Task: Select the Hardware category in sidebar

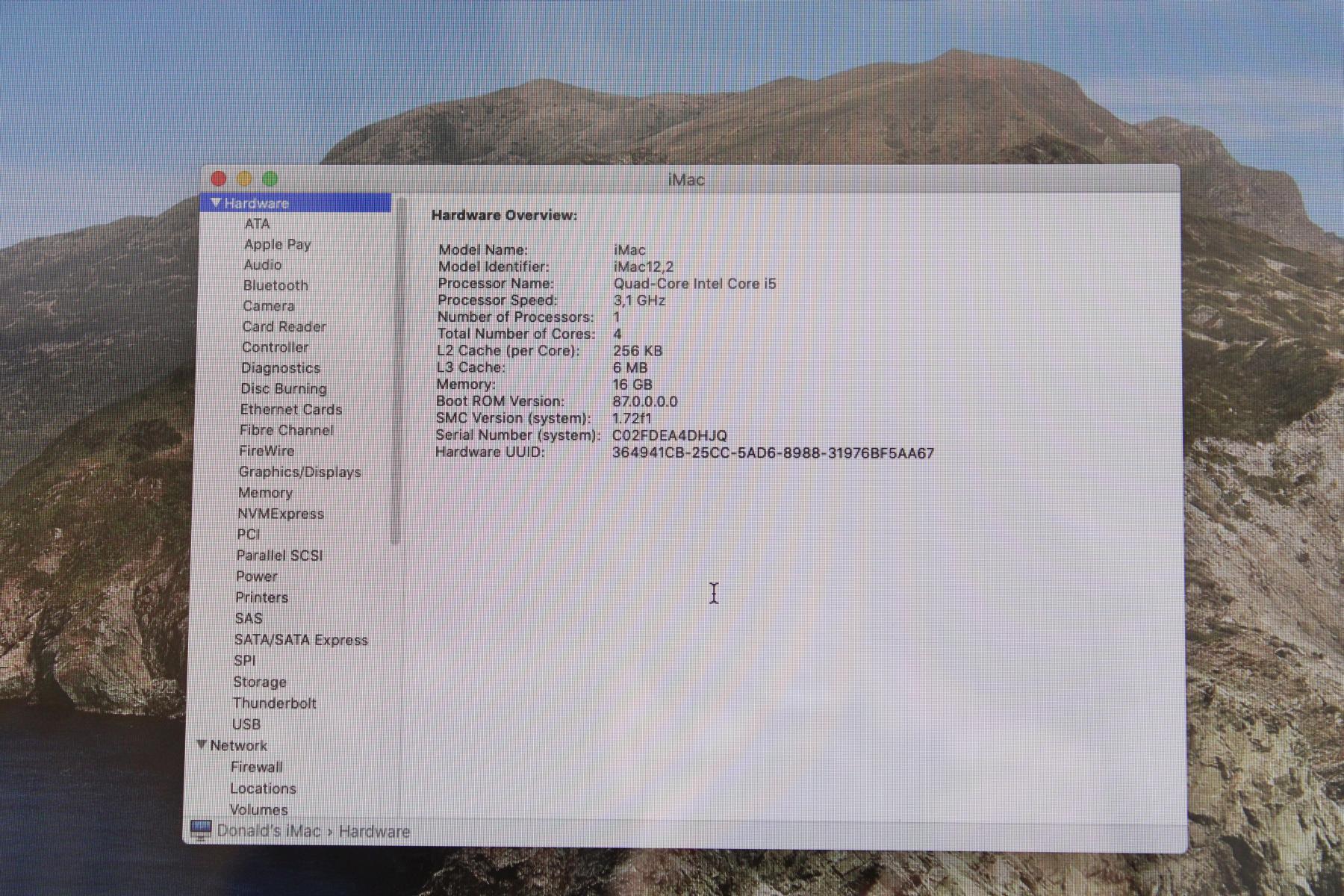Action: click(296, 203)
